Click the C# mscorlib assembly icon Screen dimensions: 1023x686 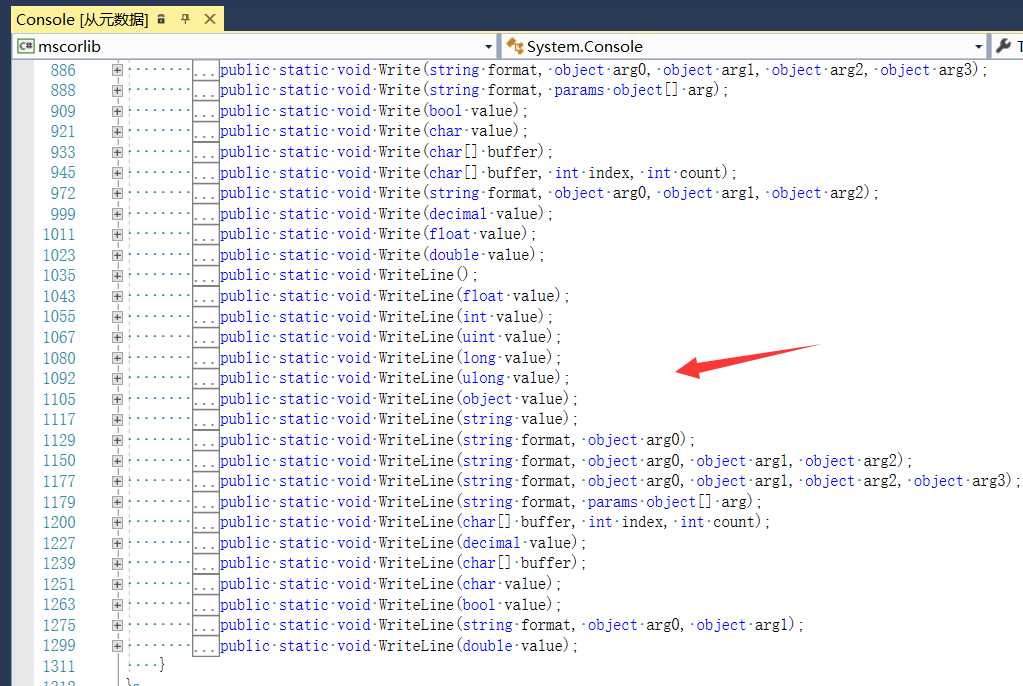pyautogui.click(x=25, y=46)
